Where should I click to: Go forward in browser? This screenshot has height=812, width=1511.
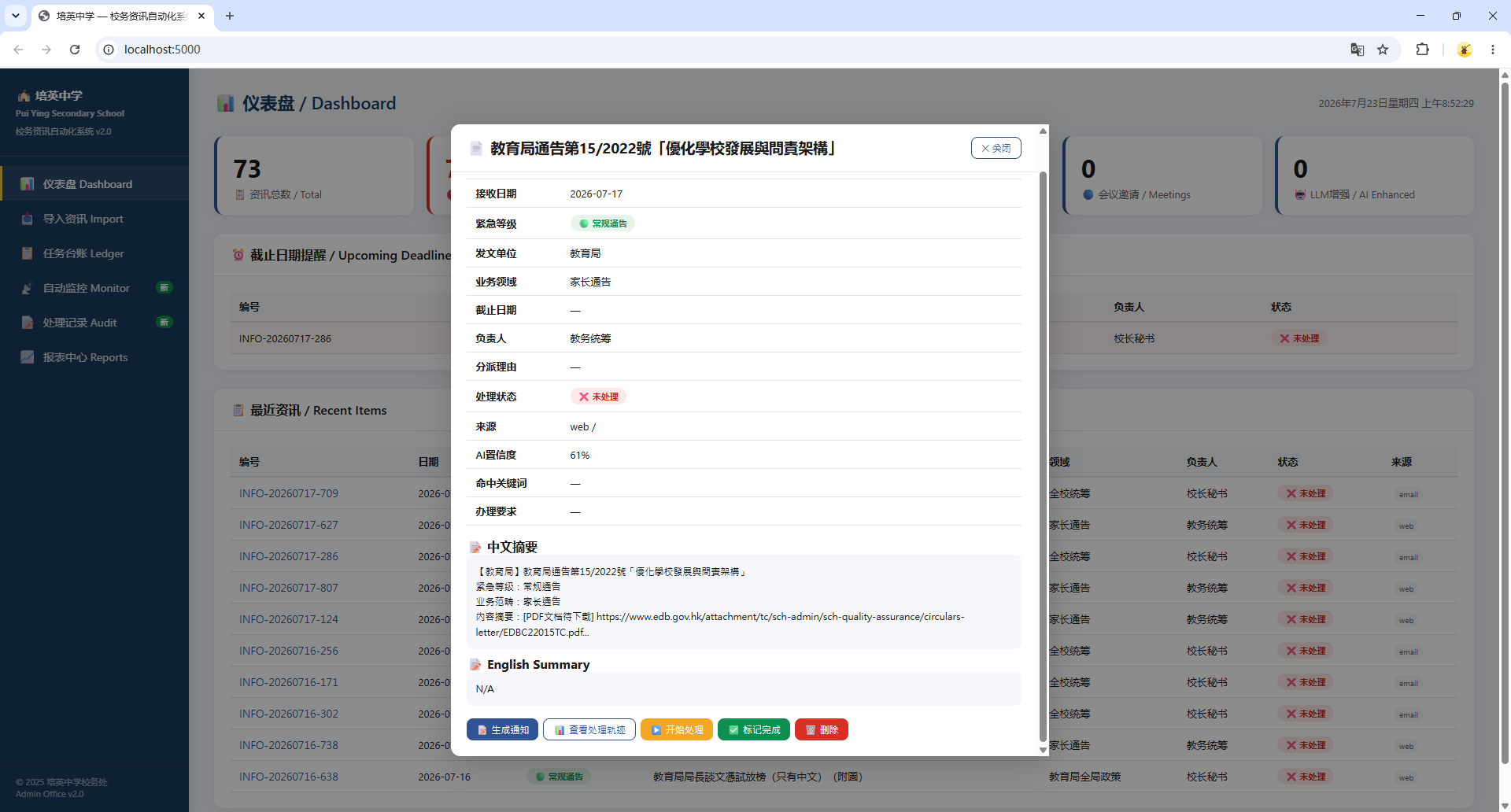point(46,50)
